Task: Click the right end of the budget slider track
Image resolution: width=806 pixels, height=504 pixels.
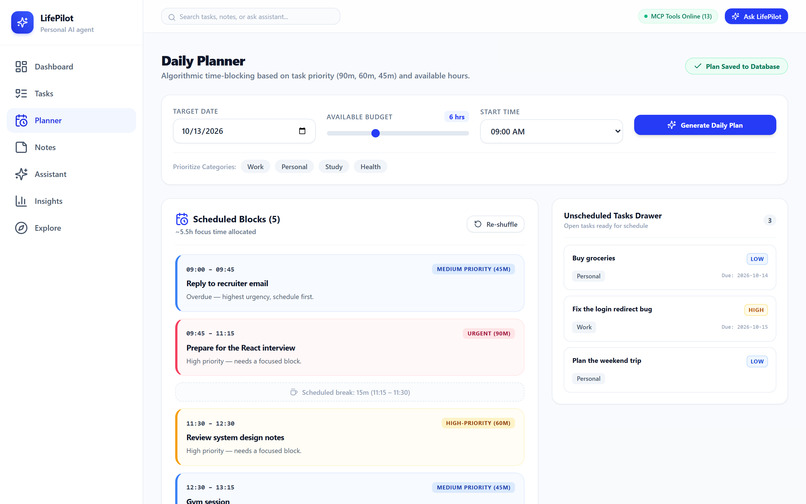Action: [466, 133]
